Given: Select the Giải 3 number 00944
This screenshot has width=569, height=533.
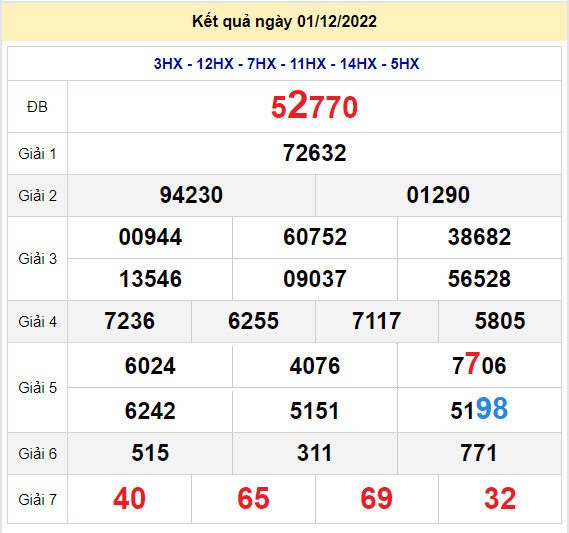Looking at the screenshot, I should 150,237.
